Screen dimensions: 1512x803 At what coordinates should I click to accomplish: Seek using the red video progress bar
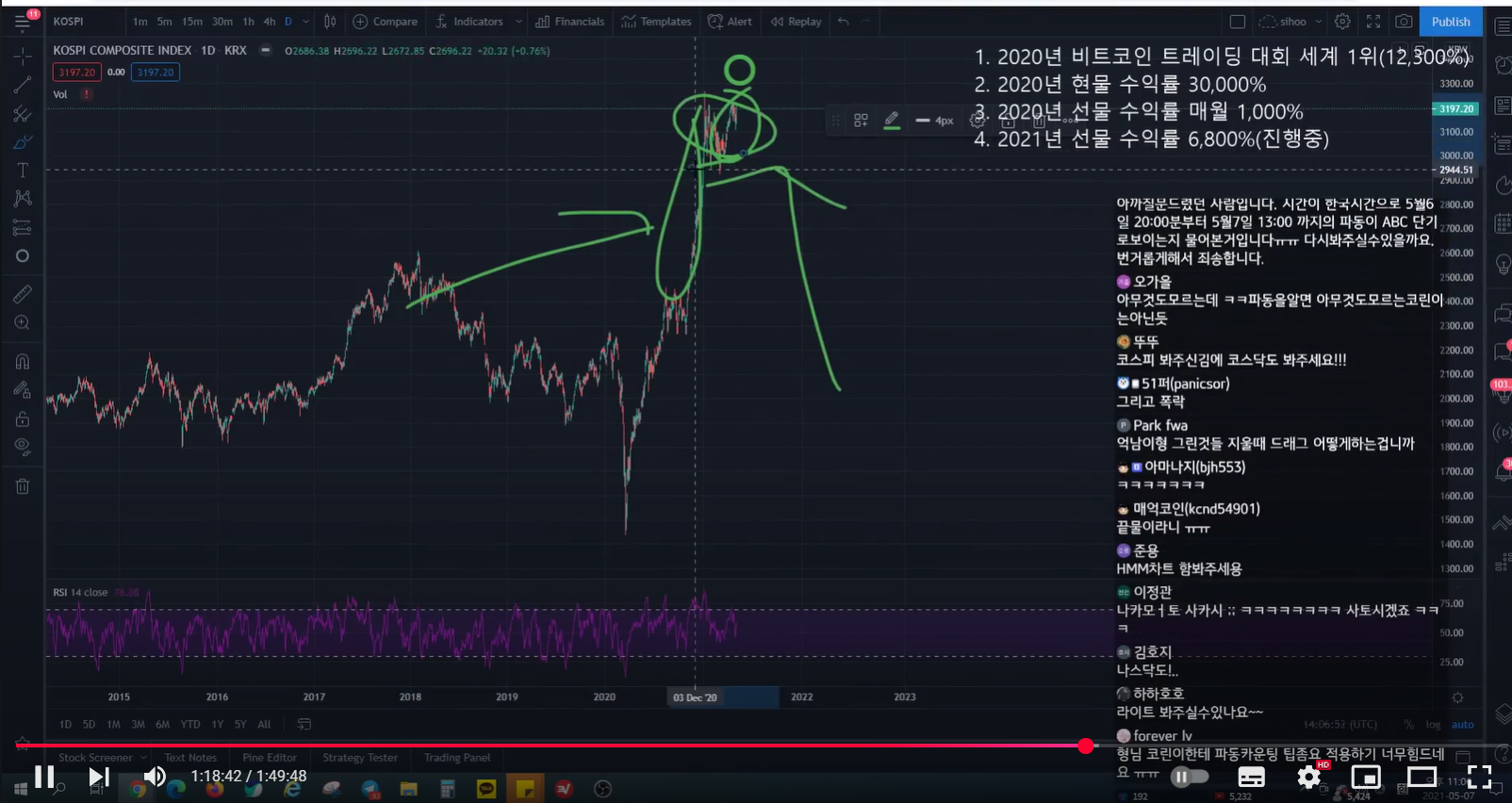pos(756,746)
